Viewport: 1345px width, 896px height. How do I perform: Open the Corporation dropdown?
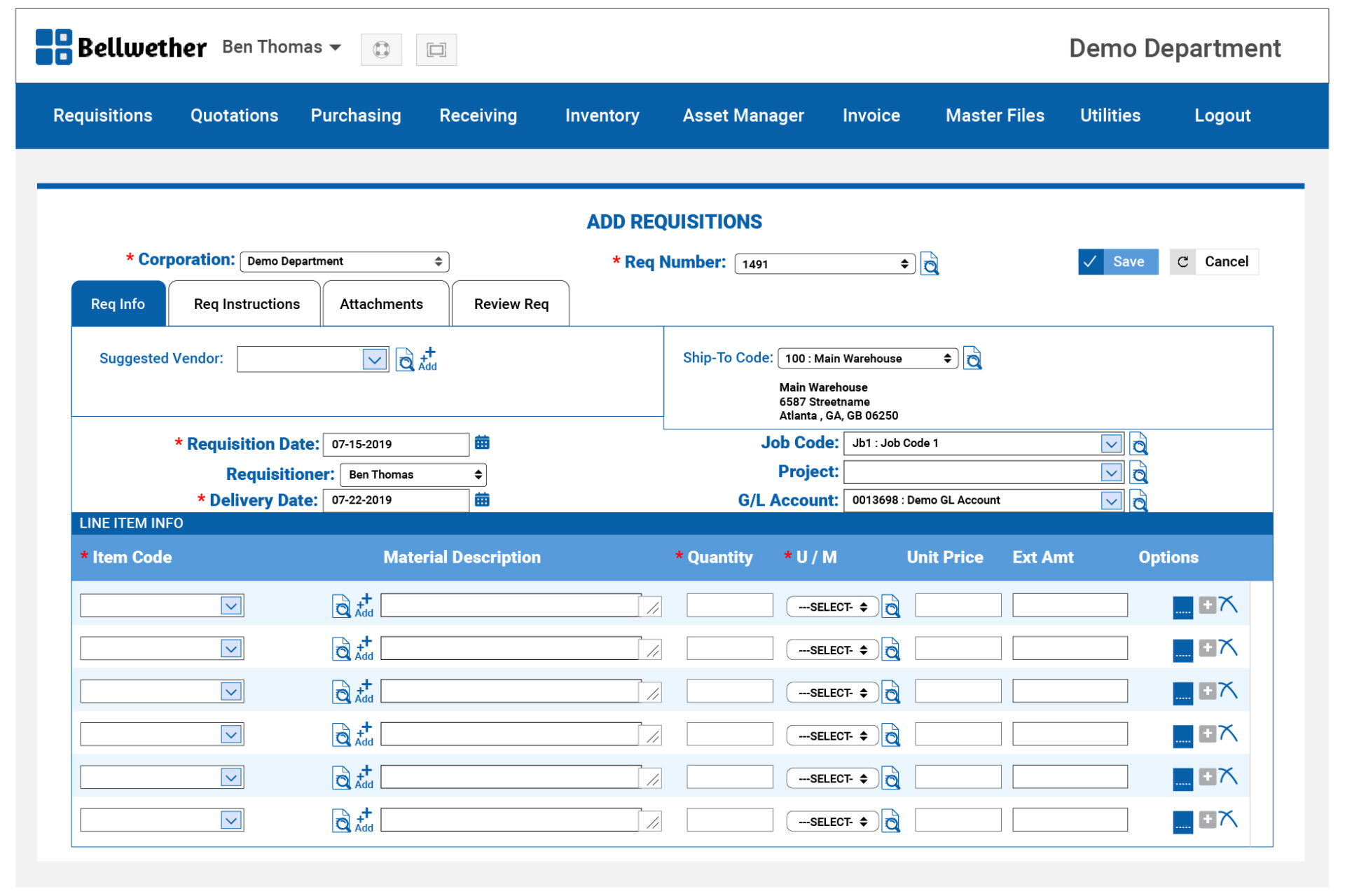click(344, 261)
